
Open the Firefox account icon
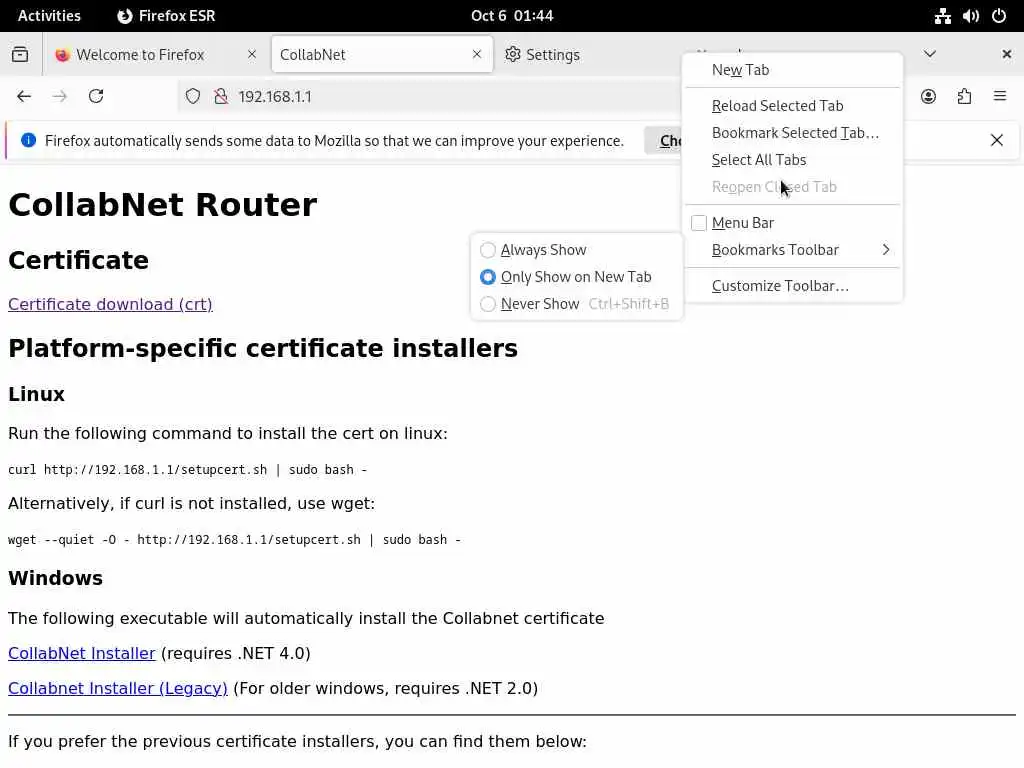tap(928, 97)
